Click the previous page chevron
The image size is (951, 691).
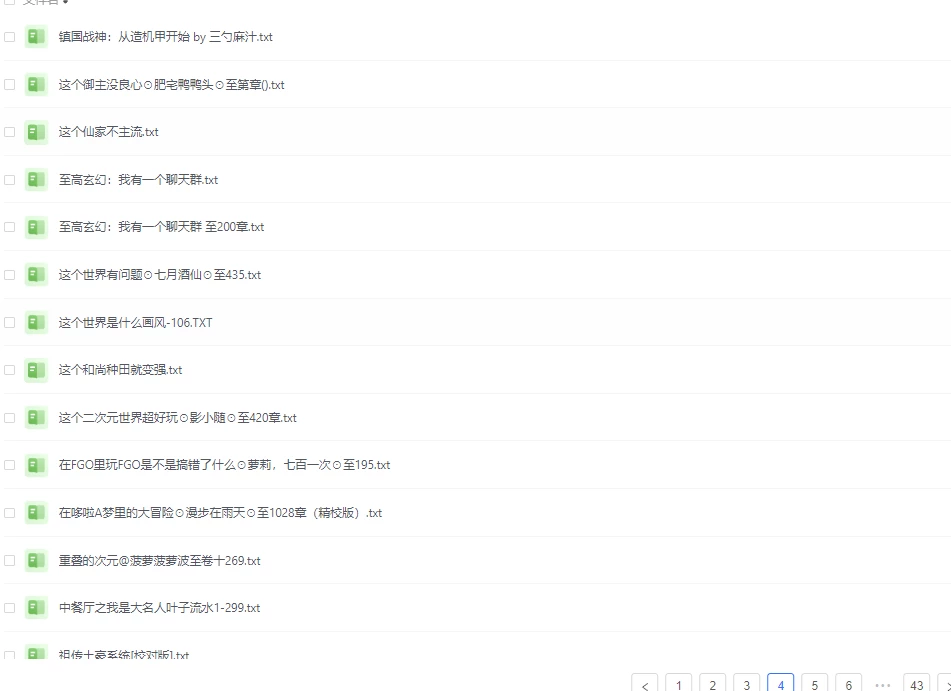tap(645, 685)
